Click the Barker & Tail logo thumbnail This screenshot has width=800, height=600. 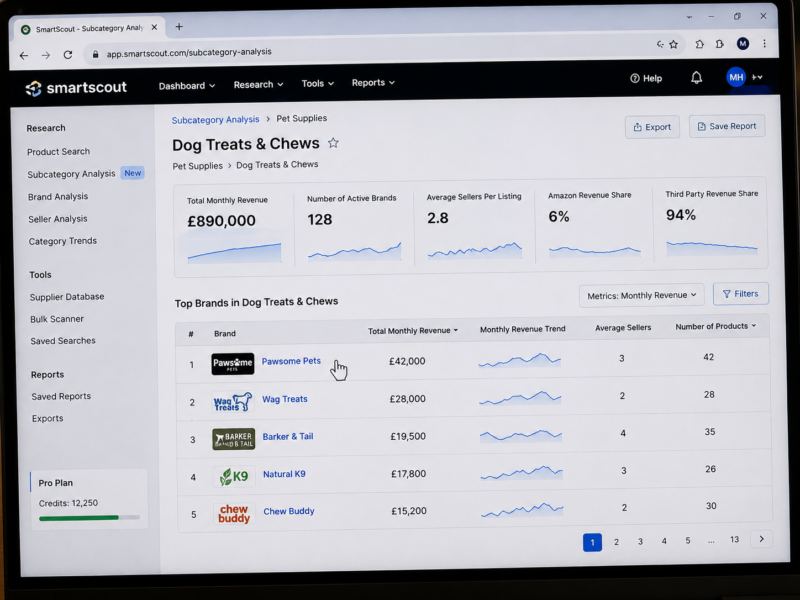coord(234,439)
